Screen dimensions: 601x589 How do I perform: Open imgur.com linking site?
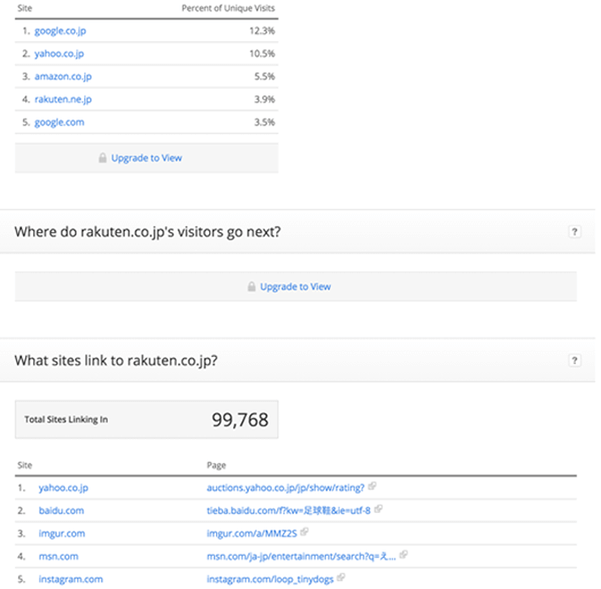click(x=61, y=533)
